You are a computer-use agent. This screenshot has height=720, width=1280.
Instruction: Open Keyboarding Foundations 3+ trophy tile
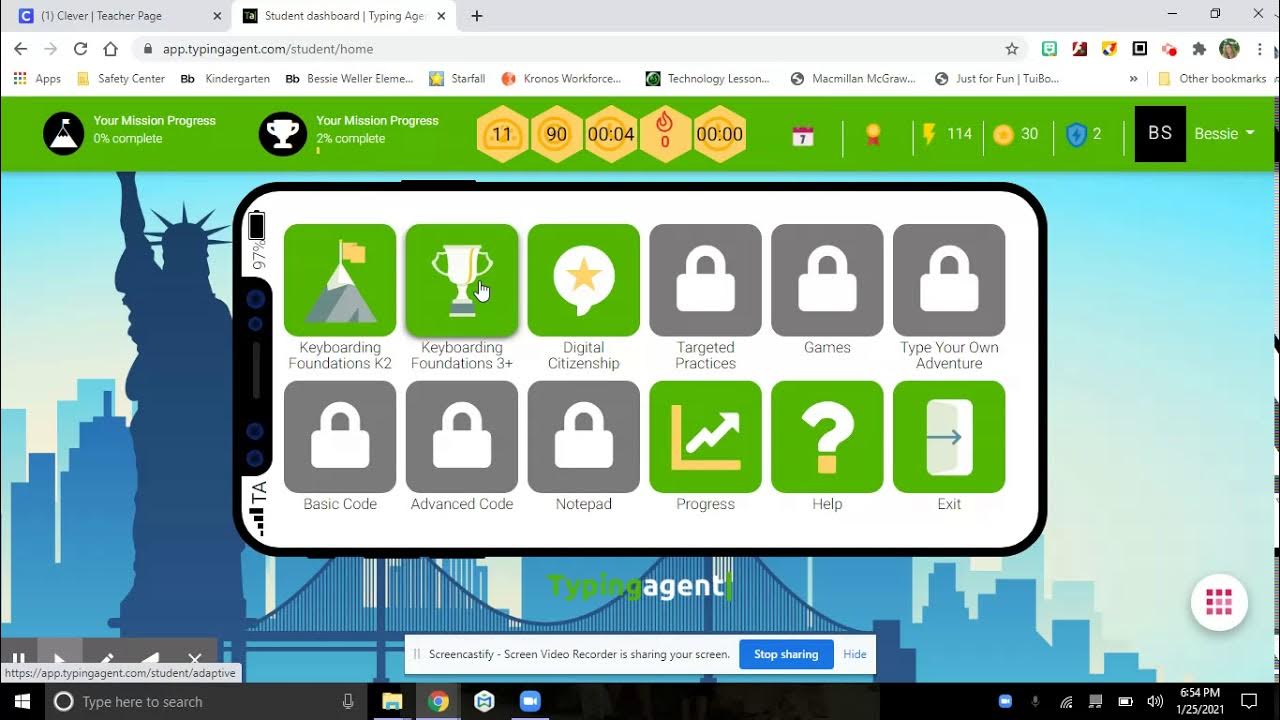point(462,280)
